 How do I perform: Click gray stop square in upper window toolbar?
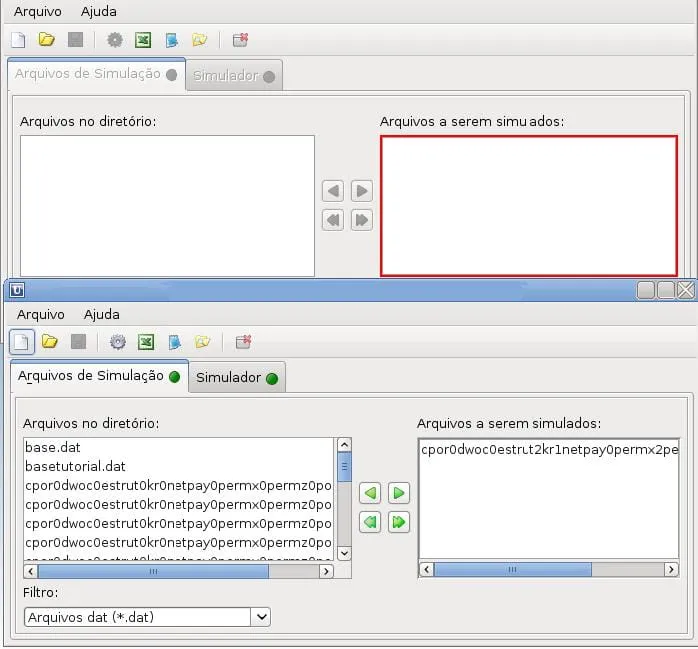[x=75, y=40]
